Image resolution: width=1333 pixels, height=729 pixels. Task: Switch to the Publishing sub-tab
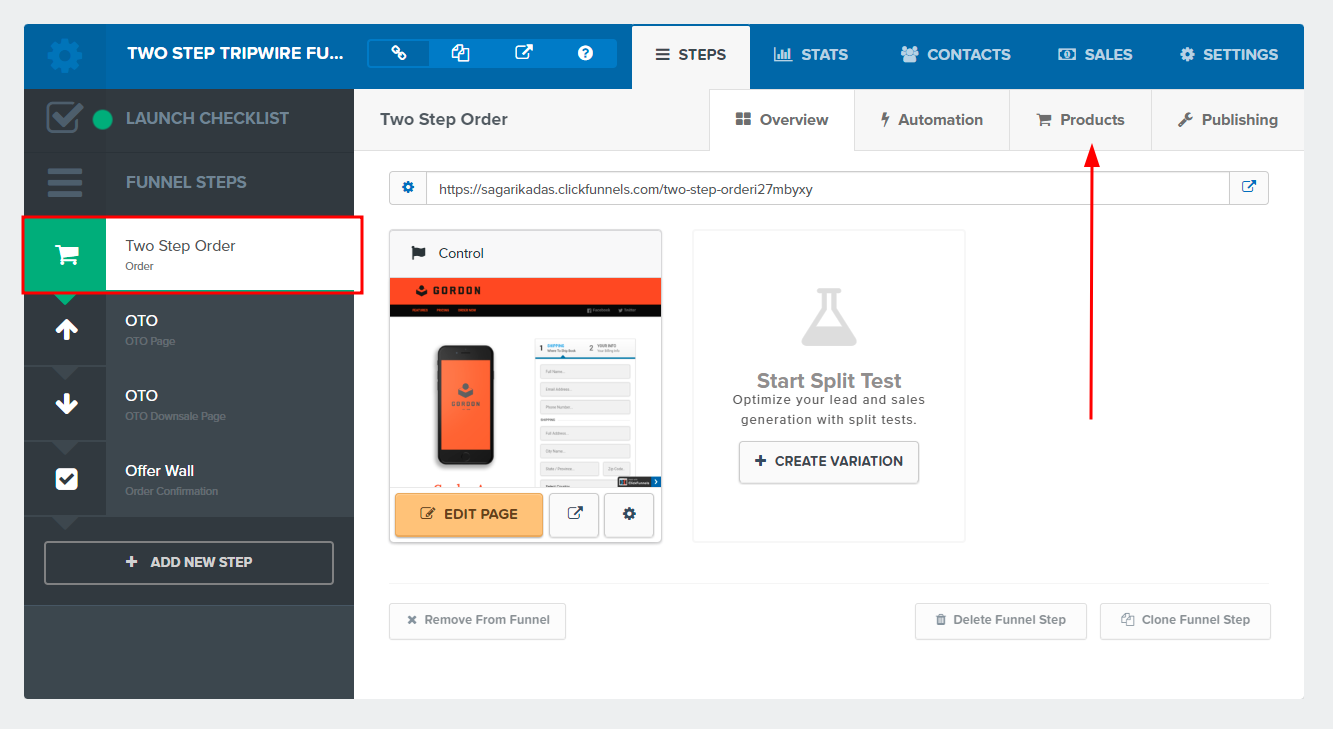pyautogui.click(x=1228, y=120)
